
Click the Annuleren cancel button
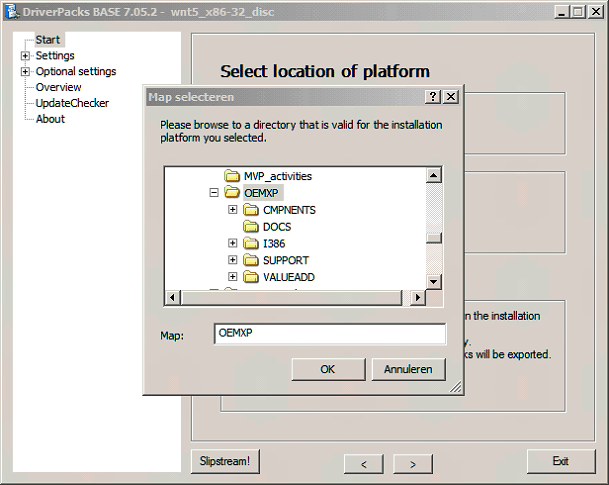(x=408, y=369)
